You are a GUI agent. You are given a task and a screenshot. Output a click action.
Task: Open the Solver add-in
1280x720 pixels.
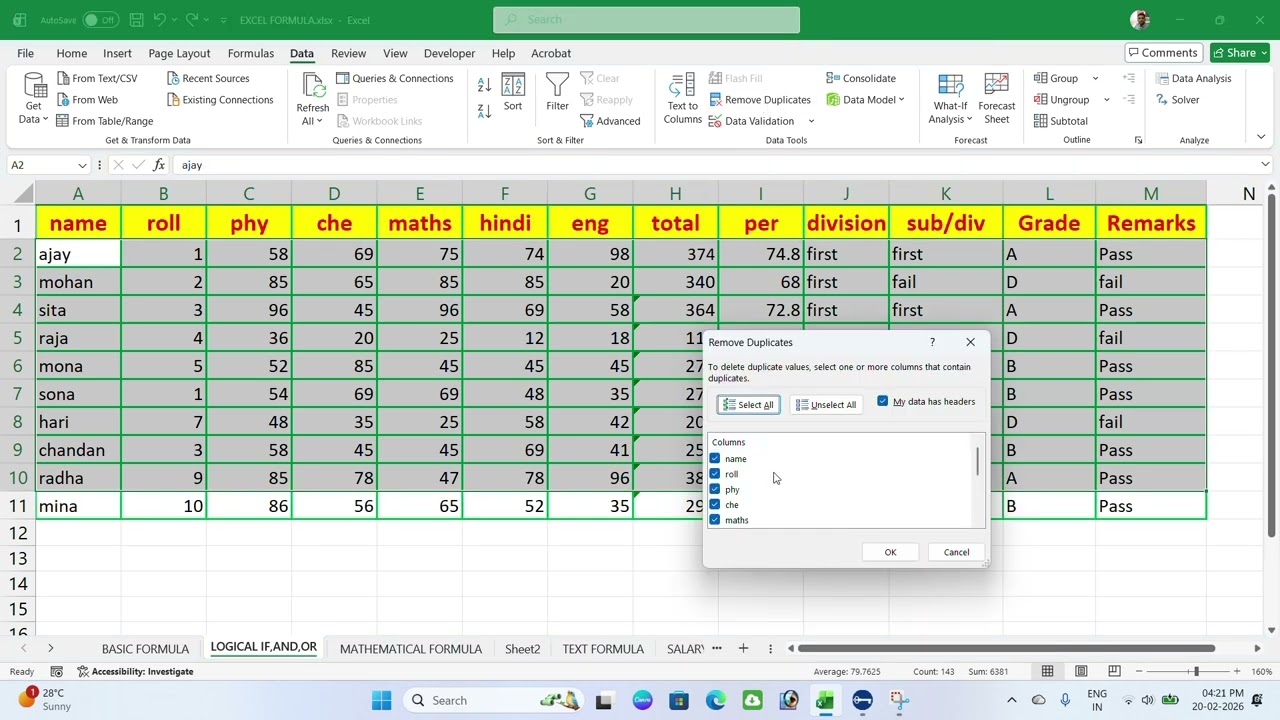tap(1178, 100)
